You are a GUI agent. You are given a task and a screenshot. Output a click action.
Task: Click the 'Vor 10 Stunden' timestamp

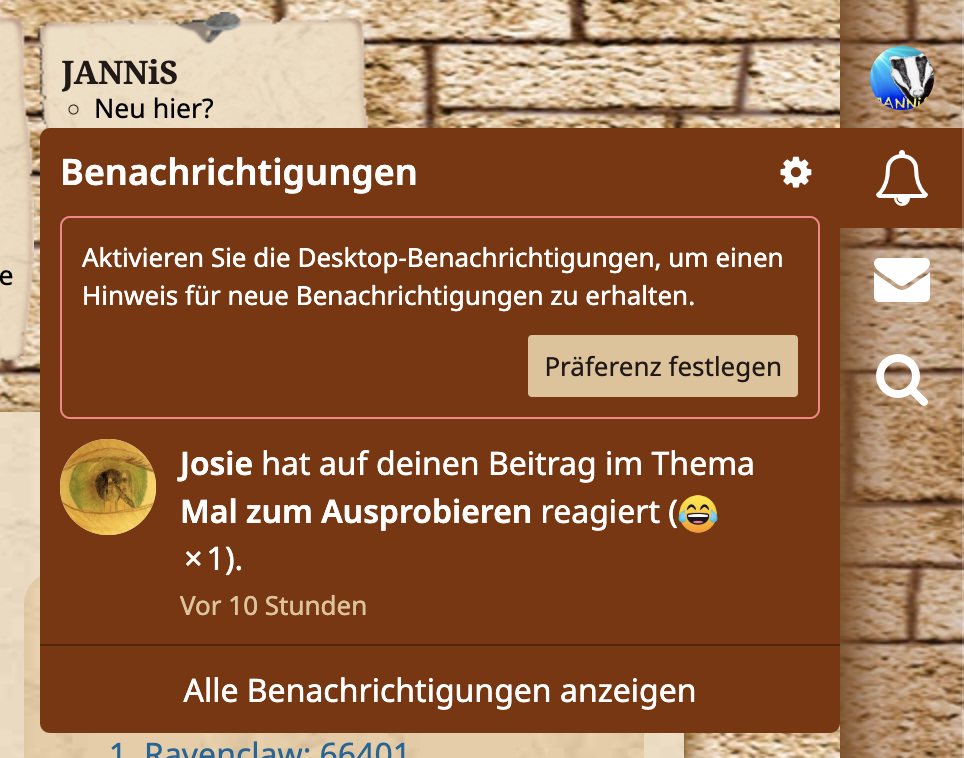coord(273,606)
